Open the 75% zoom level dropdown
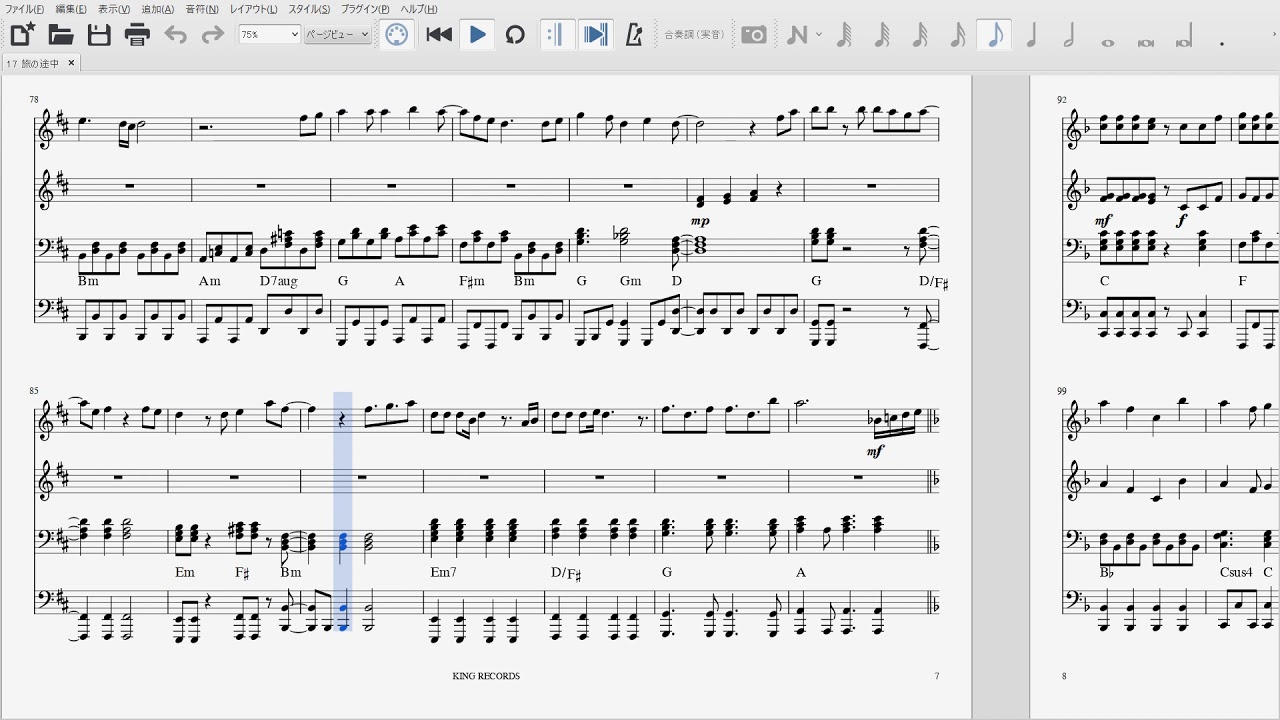The width and height of the screenshot is (1280, 720). tap(269, 35)
